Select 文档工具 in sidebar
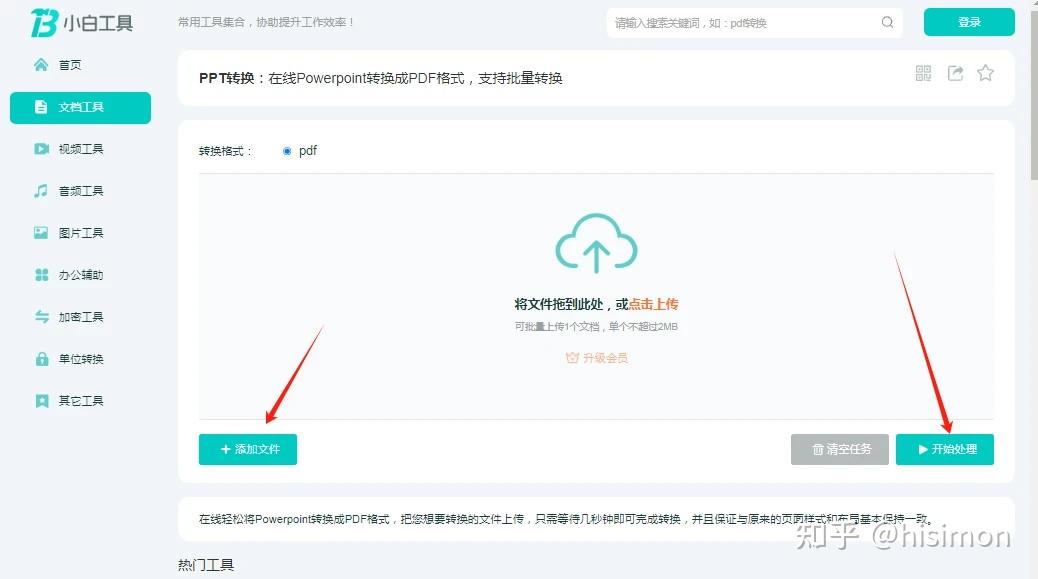The height and width of the screenshot is (579, 1038). pos(80,107)
